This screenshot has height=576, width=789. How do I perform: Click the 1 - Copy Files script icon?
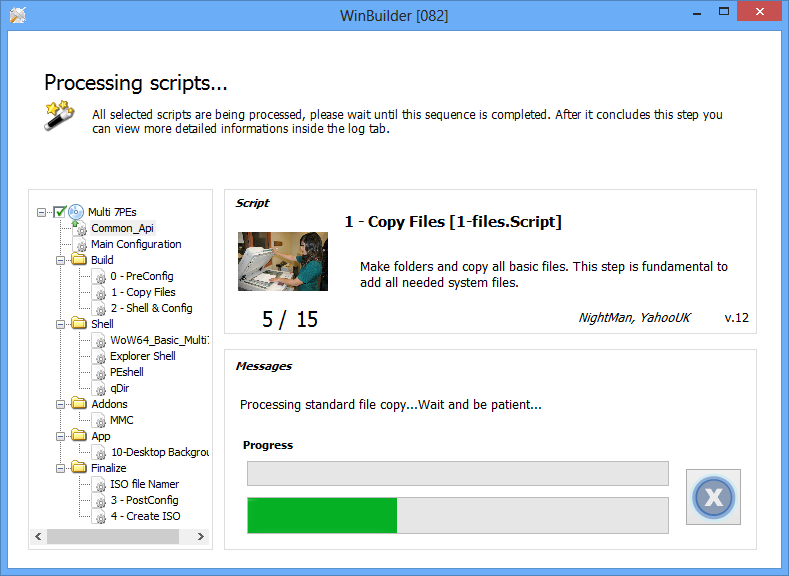click(x=99, y=293)
